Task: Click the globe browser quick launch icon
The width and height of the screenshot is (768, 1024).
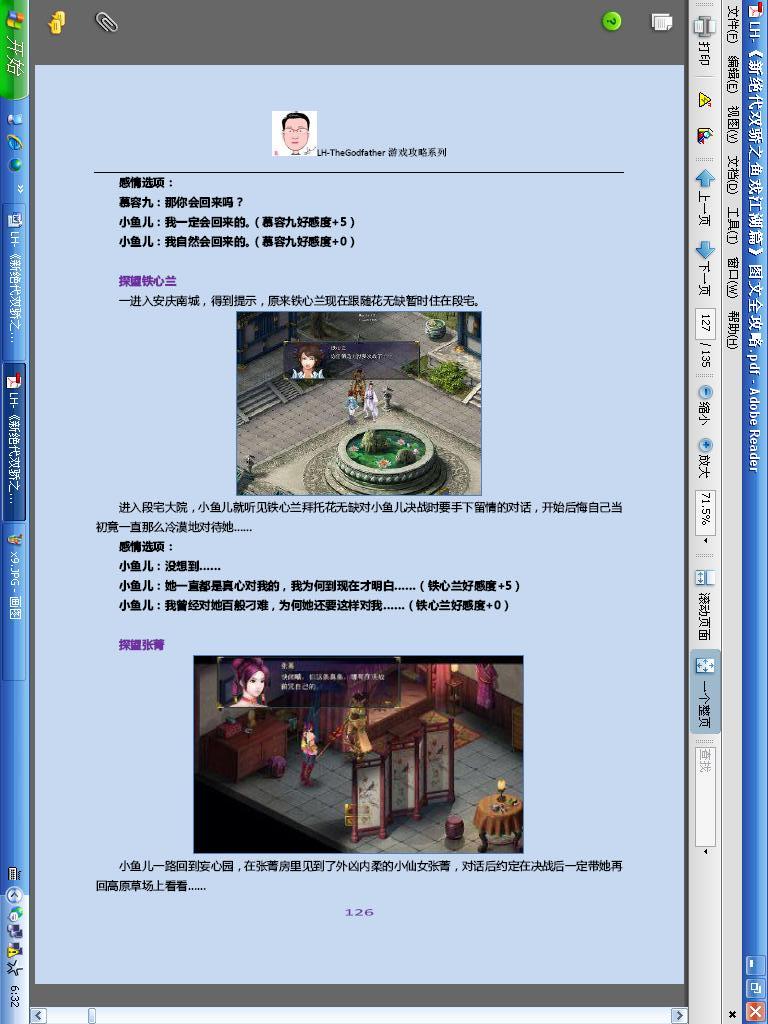Action: pos(14,165)
